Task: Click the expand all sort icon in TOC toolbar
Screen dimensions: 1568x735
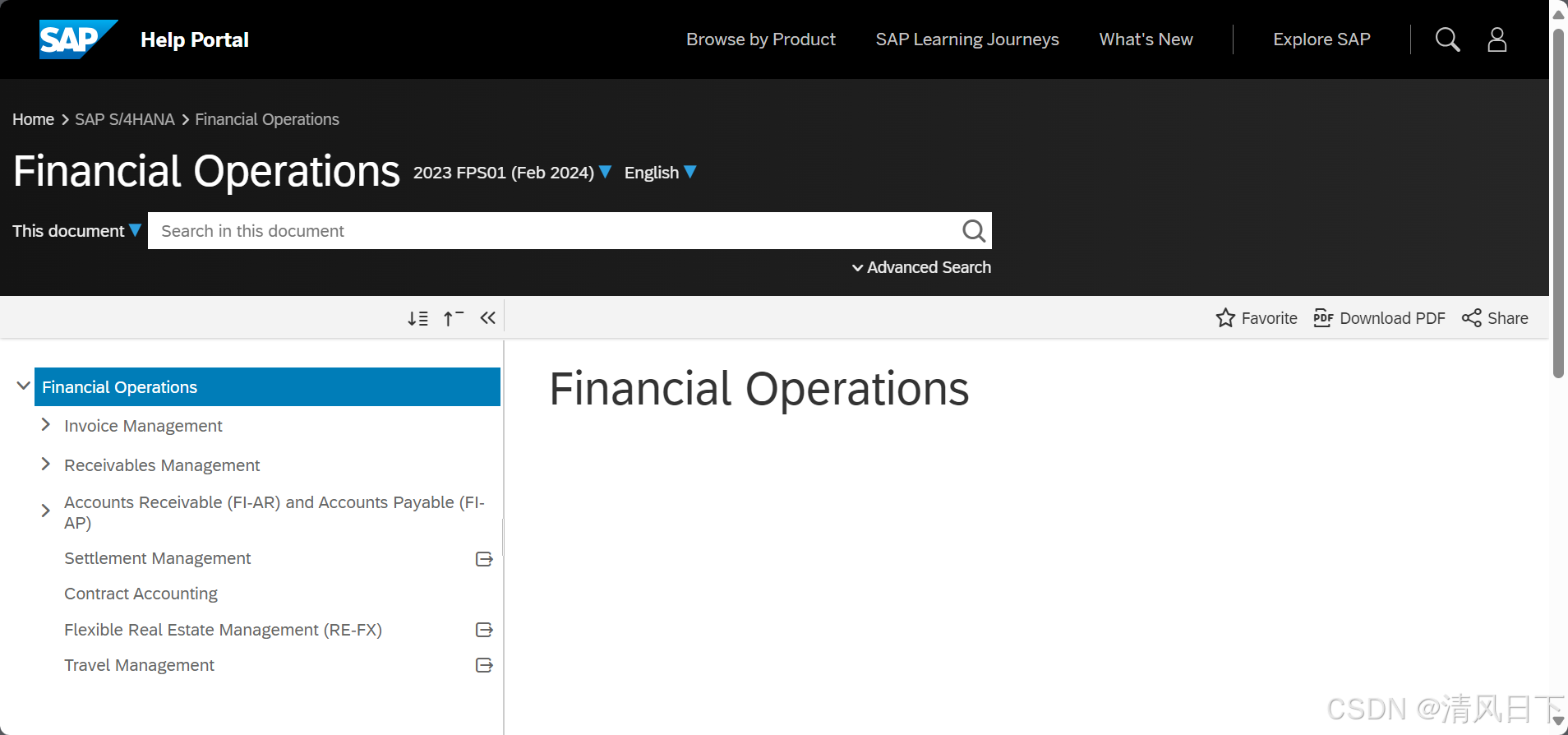Action: point(417,318)
